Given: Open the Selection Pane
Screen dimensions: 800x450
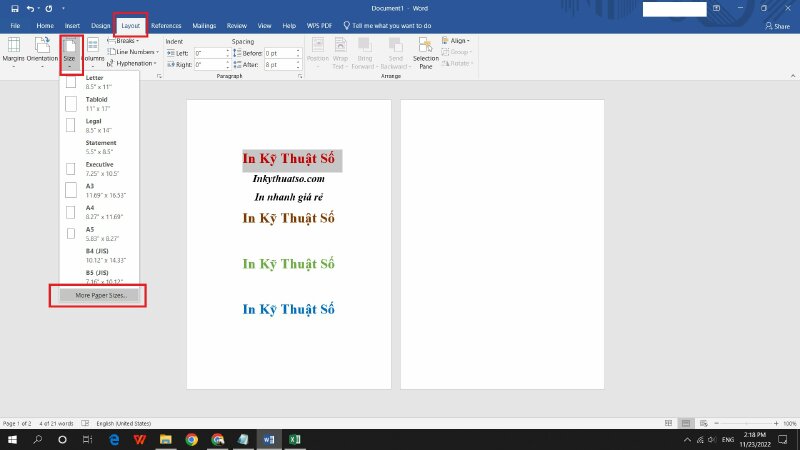Looking at the screenshot, I should click(x=426, y=53).
